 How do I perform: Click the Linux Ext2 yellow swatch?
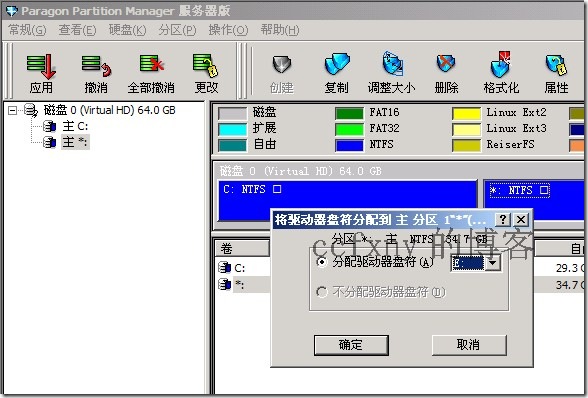(x=466, y=113)
